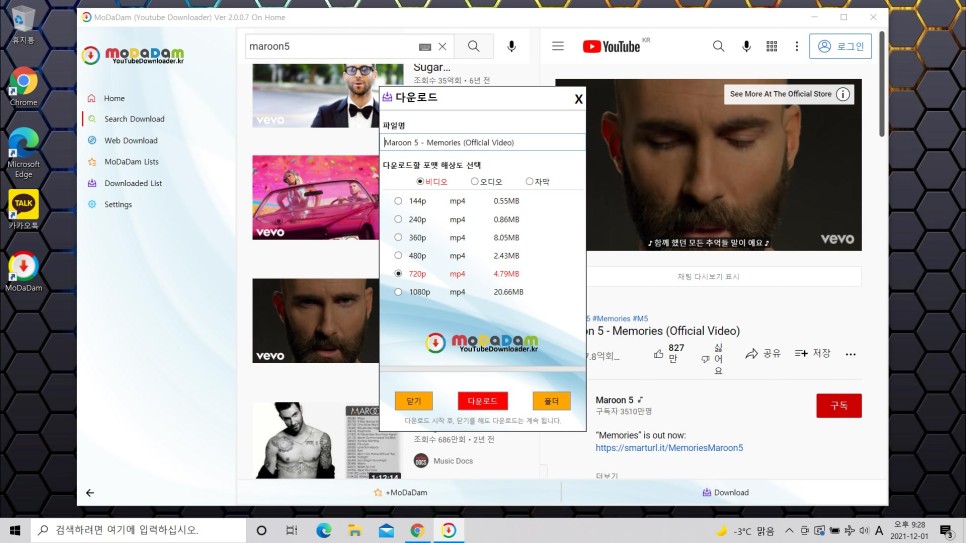Select the 자막 subtitle option

[x=538, y=181]
